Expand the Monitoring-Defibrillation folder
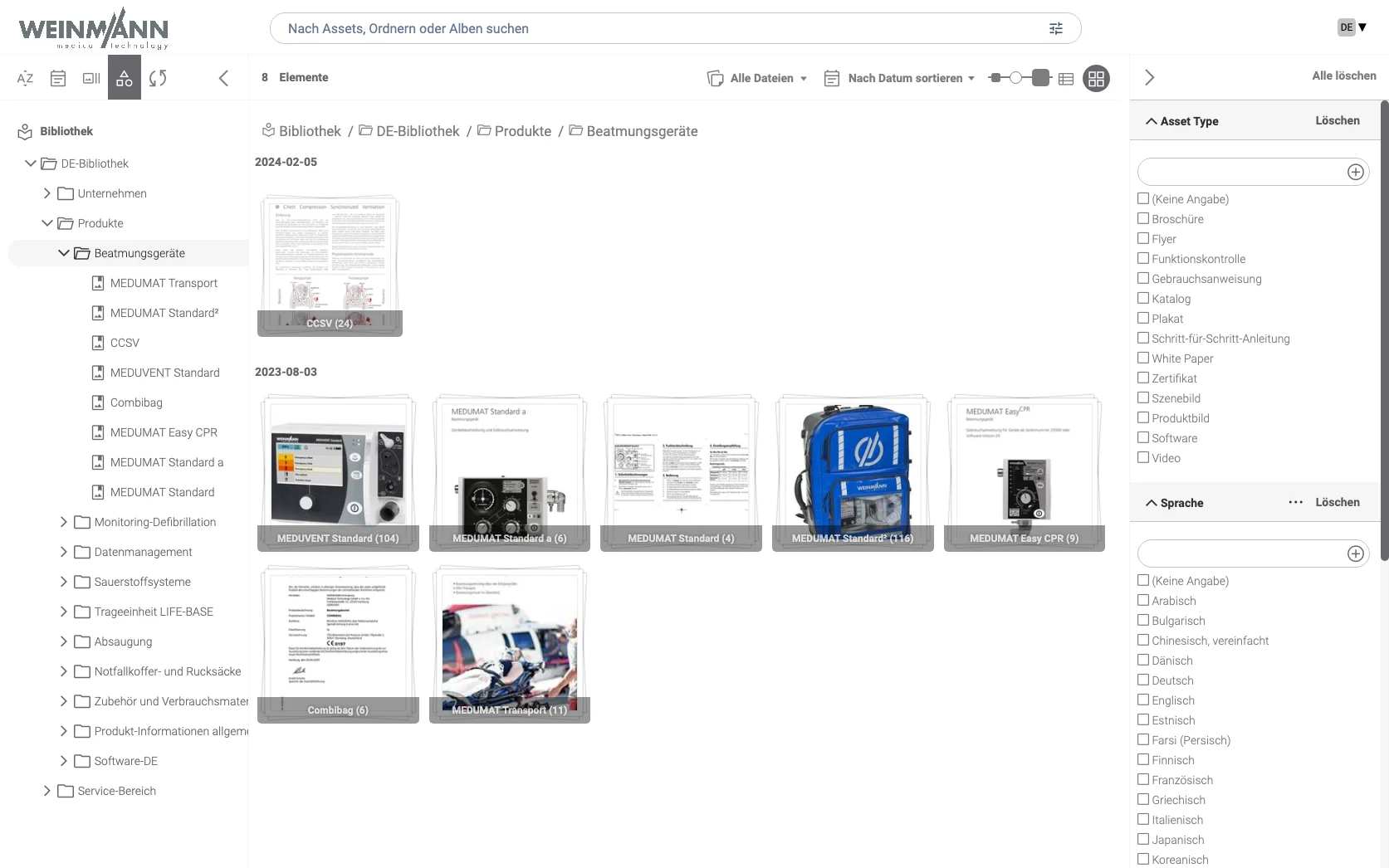The width and height of the screenshot is (1389, 868). (64, 522)
